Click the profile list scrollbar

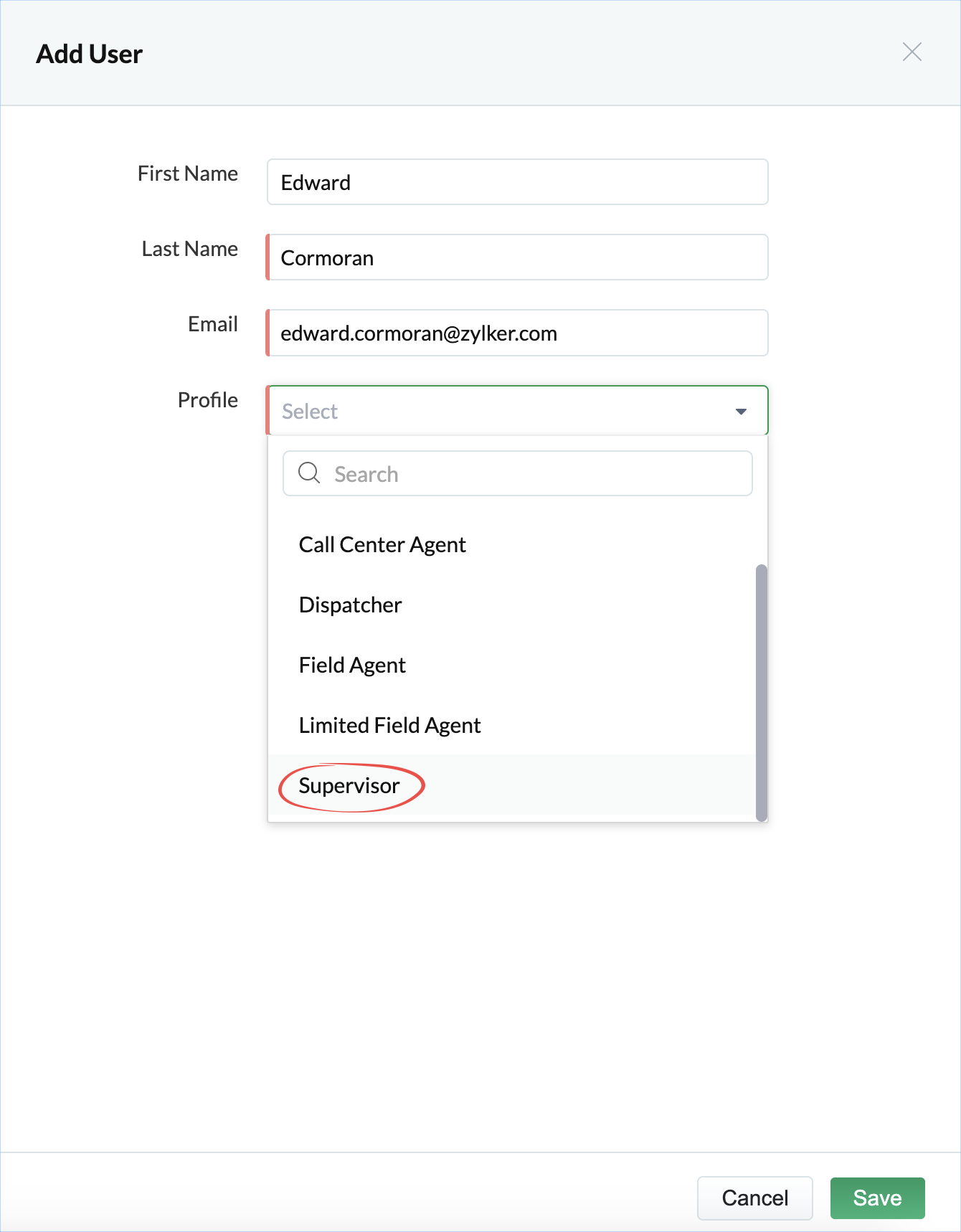point(762,693)
